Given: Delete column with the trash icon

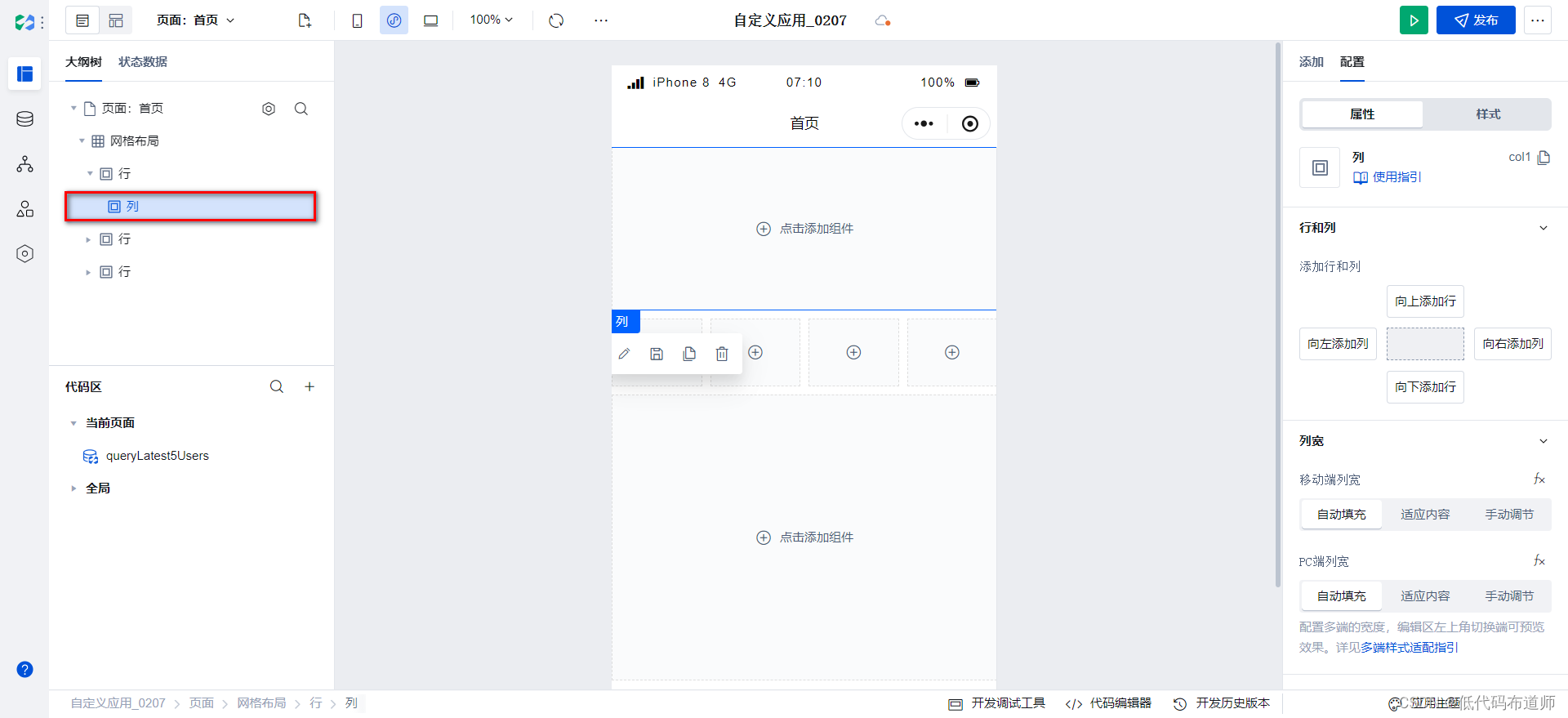Looking at the screenshot, I should point(722,354).
